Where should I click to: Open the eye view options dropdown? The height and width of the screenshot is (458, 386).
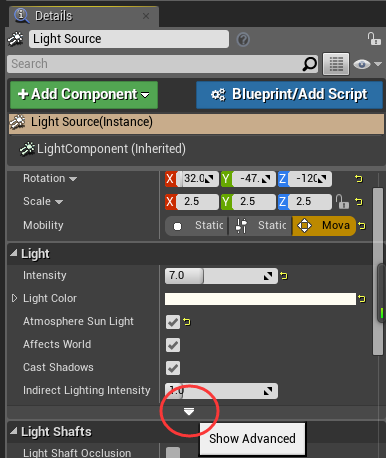[367, 64]
